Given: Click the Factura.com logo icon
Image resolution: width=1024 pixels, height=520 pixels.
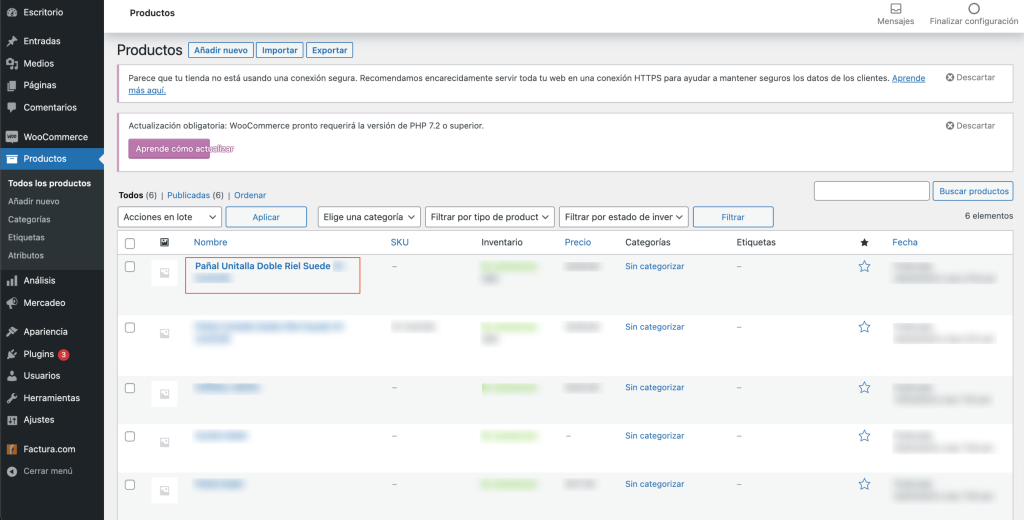Looking at the screenshot, I should coord(12,449).
